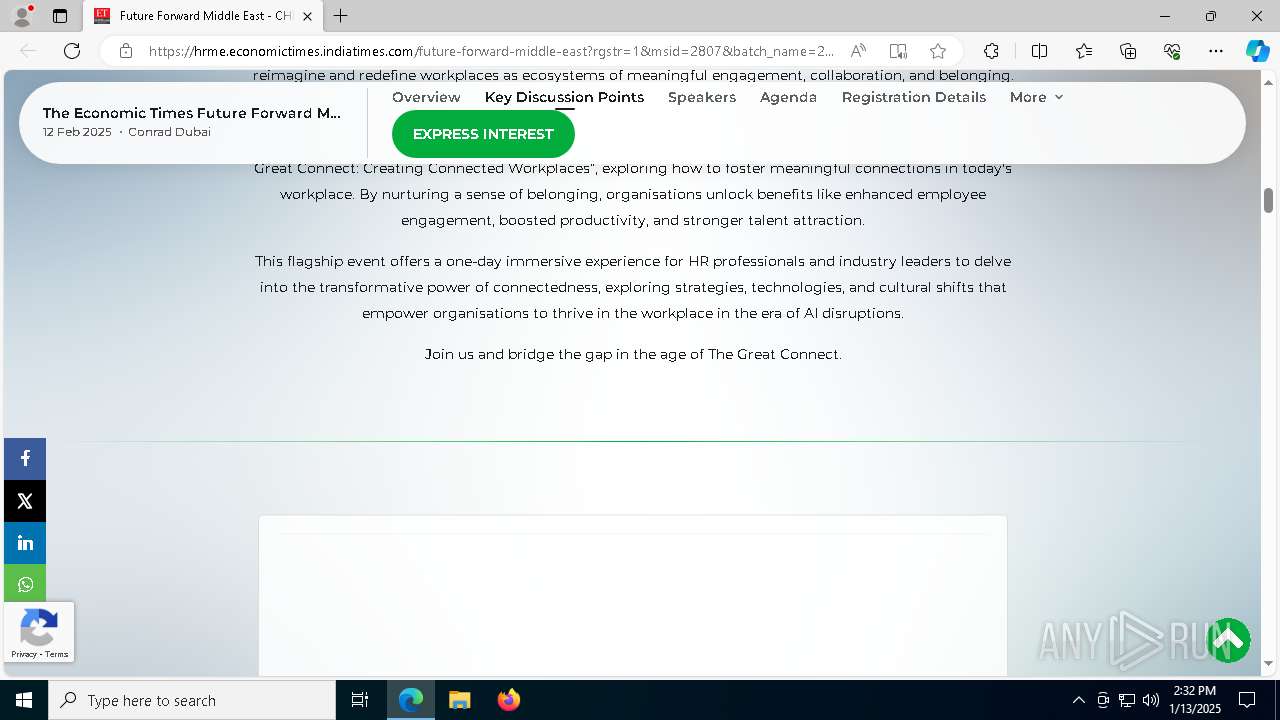Click the EXPRESS INTEREST button
This screenshot has height=720, width=1280.
(x=483, y=134)
